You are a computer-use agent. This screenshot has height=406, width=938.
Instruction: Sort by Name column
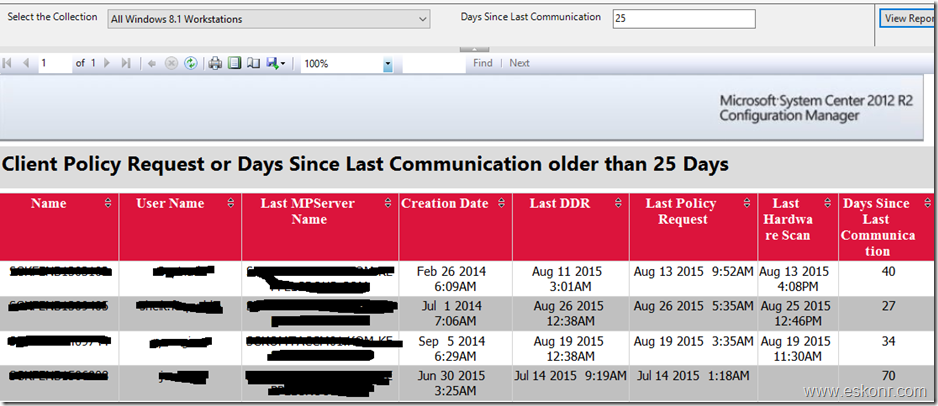point(108,204)
